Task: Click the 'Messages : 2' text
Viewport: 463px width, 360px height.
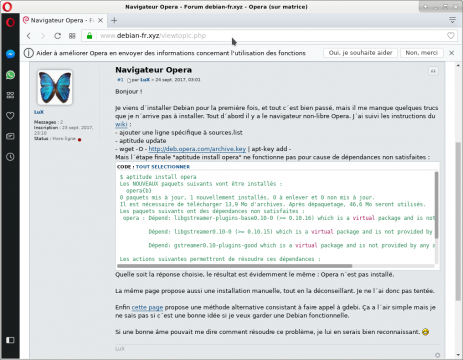Action: pos(48,122)
